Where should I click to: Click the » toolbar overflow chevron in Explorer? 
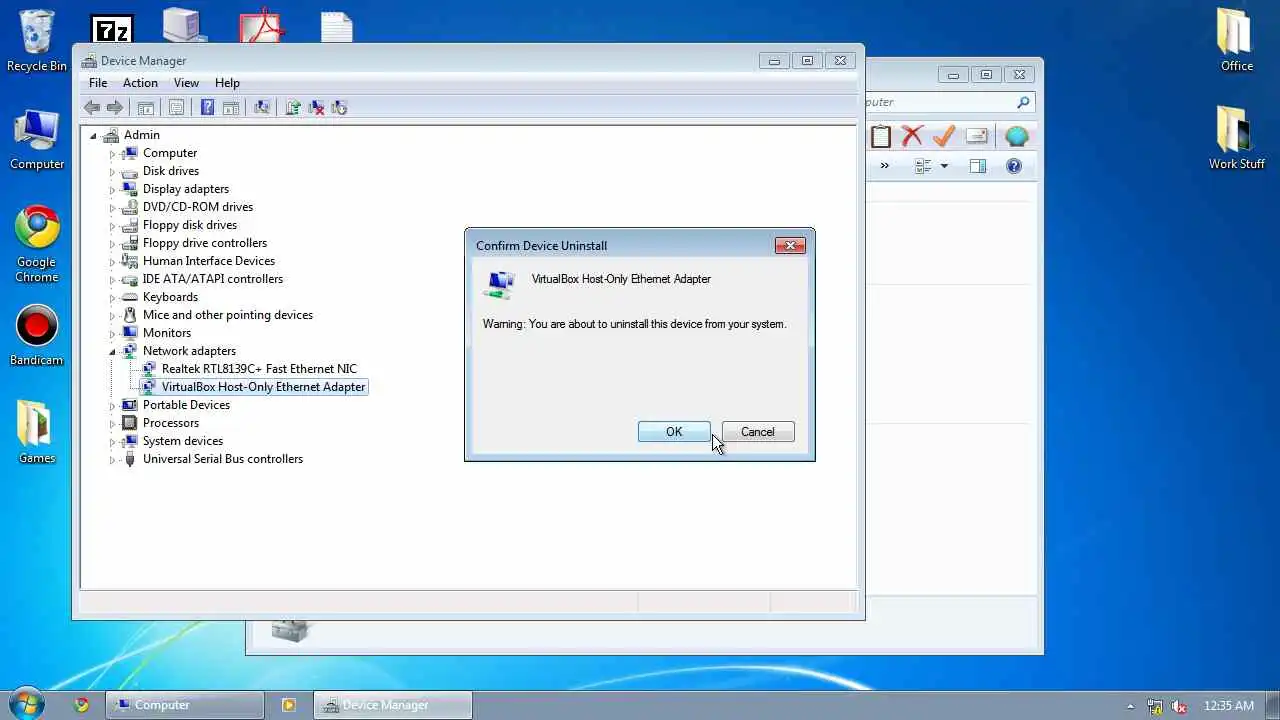[884, 166]
